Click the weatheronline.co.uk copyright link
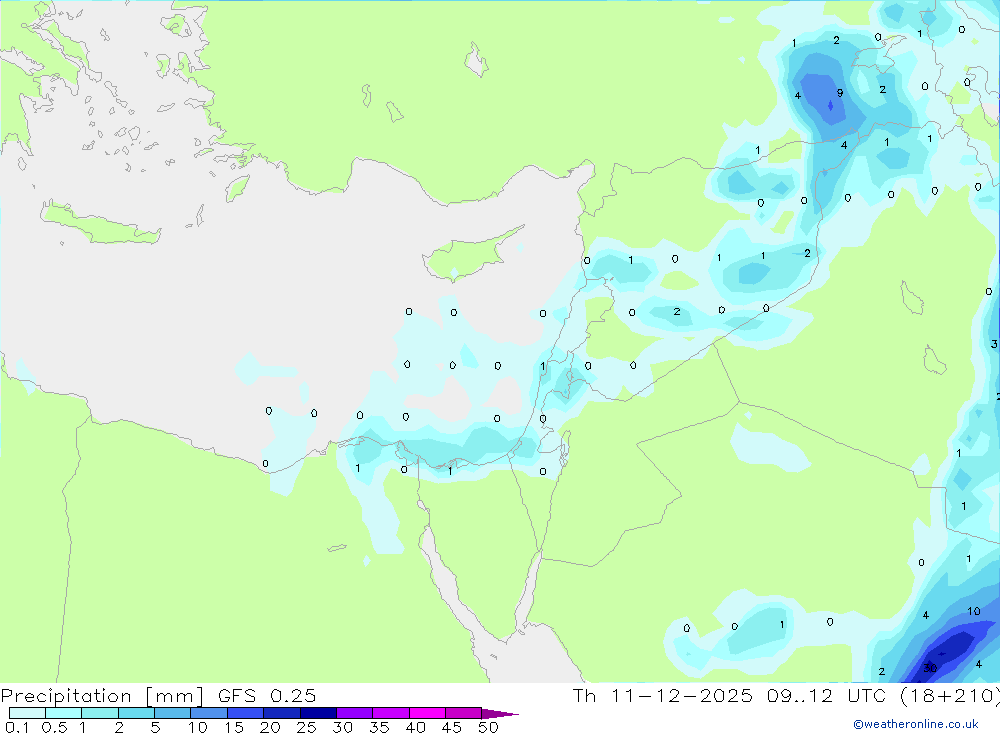Viewport: 1000px width, 733px height. 915,724
